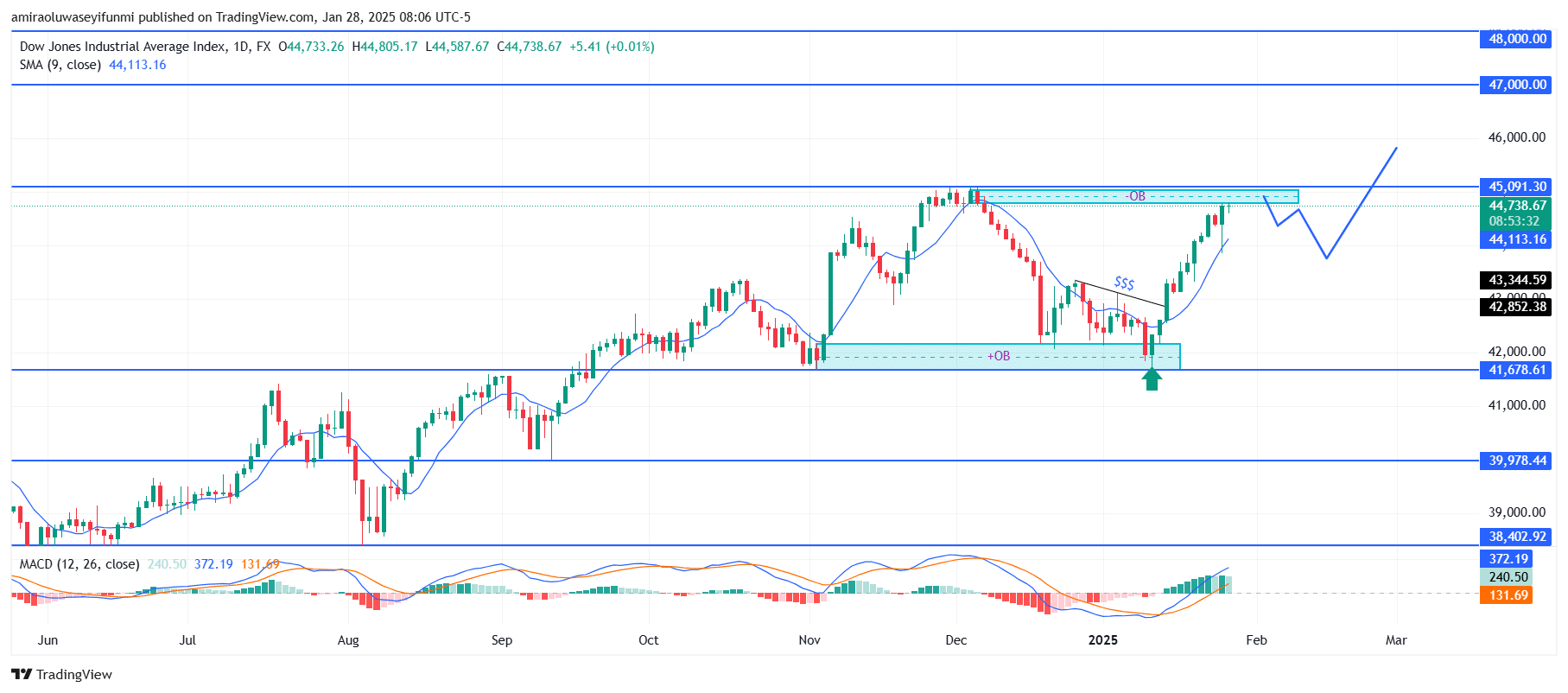Click the 41,678.61 support price label
1568x693 pixels.
pos(1516,370)
